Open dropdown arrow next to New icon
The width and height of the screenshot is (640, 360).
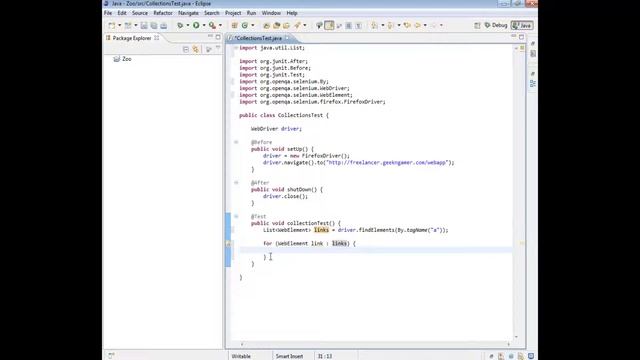[x=119, y=25]
